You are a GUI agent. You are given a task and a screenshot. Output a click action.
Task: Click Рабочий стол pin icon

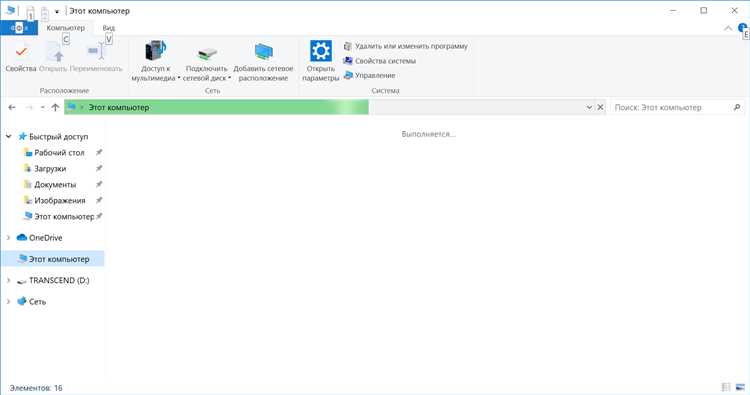point(99,153)
